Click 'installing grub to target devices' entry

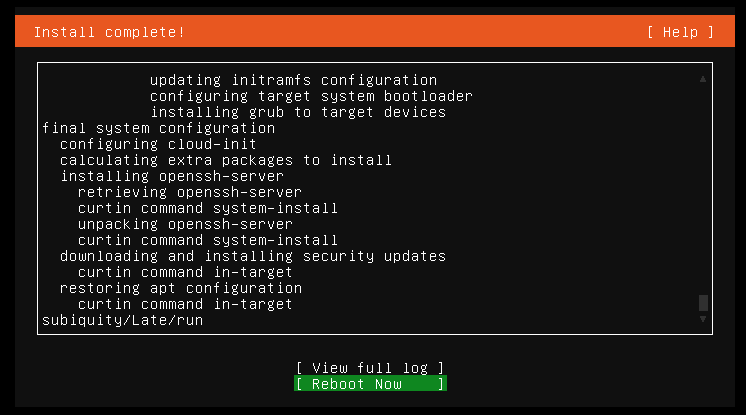(298, 112)
